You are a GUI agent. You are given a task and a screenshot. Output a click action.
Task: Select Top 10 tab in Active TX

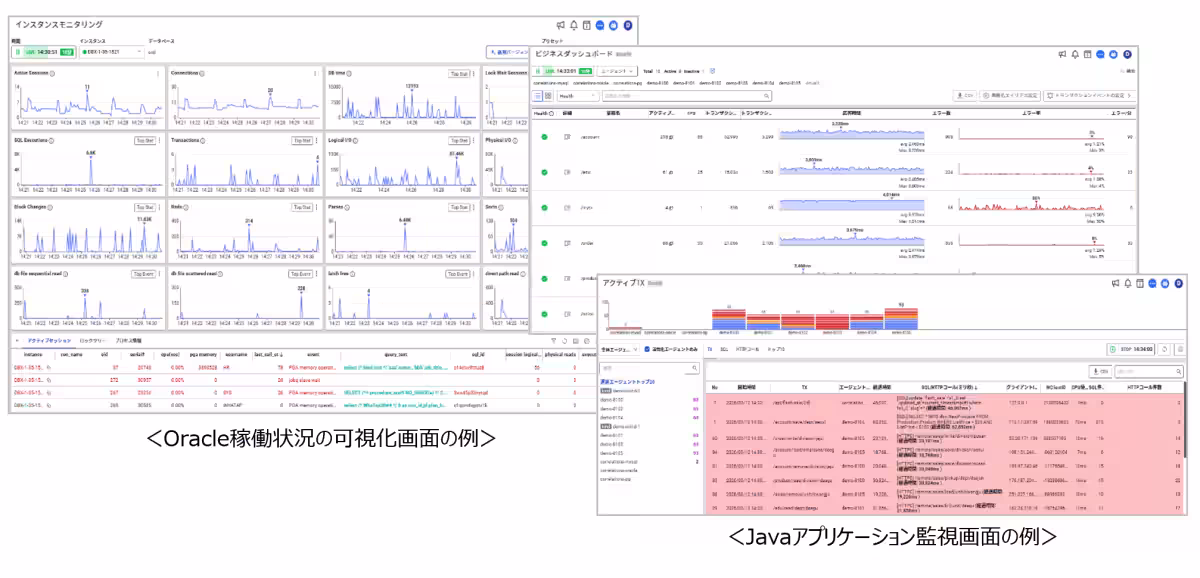coord(776,349)
